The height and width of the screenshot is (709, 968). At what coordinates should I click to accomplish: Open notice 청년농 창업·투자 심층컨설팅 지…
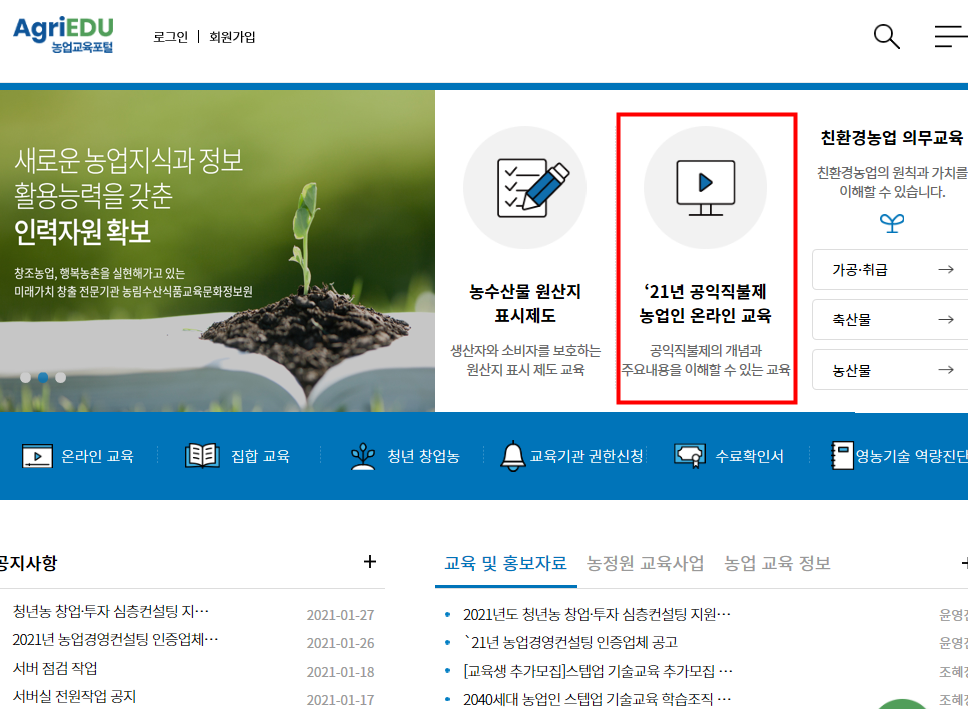click(x=111, y=611)
